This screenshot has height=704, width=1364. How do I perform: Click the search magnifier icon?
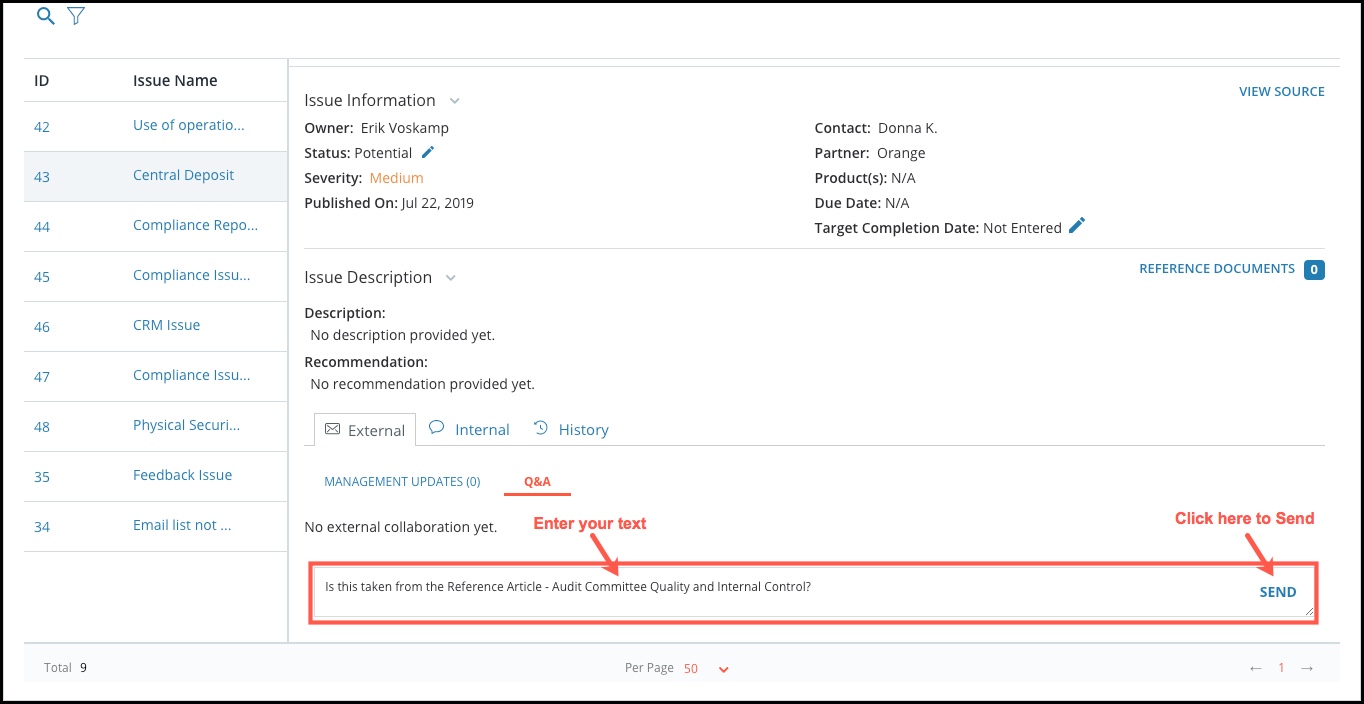point(45,16)
